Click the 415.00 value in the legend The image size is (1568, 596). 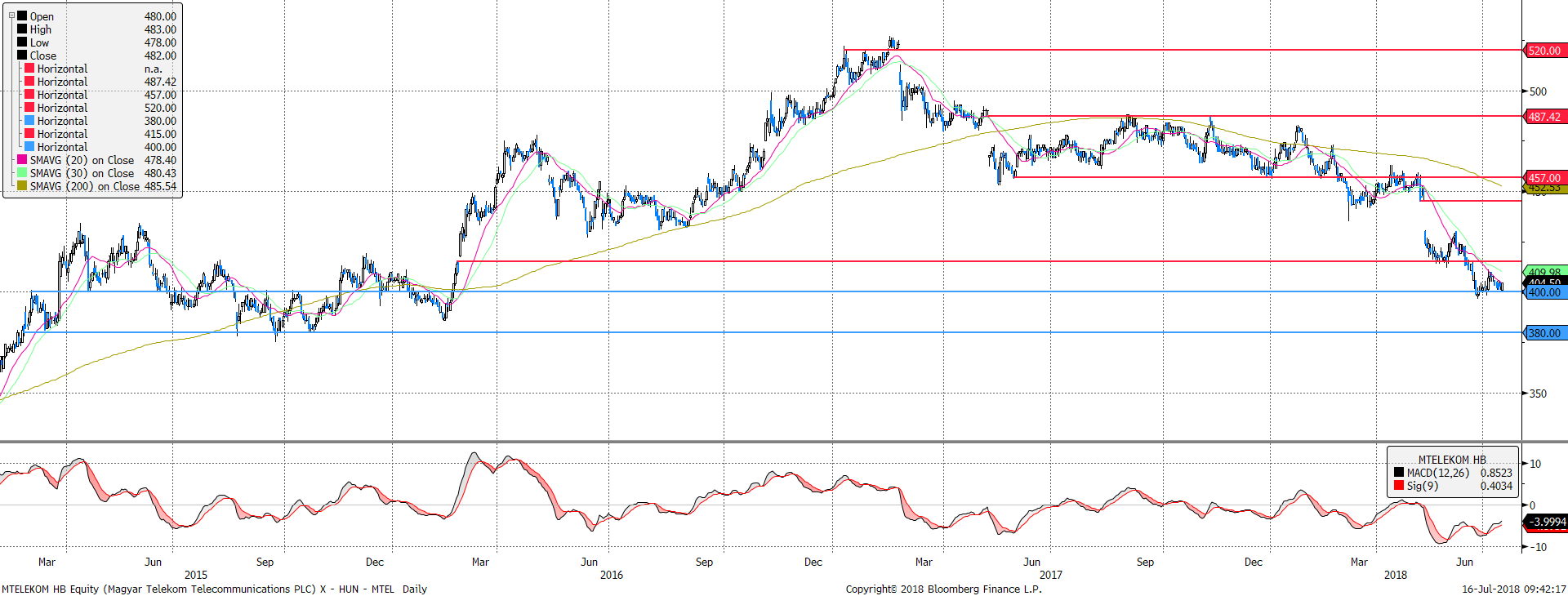(x=160, y=134)
